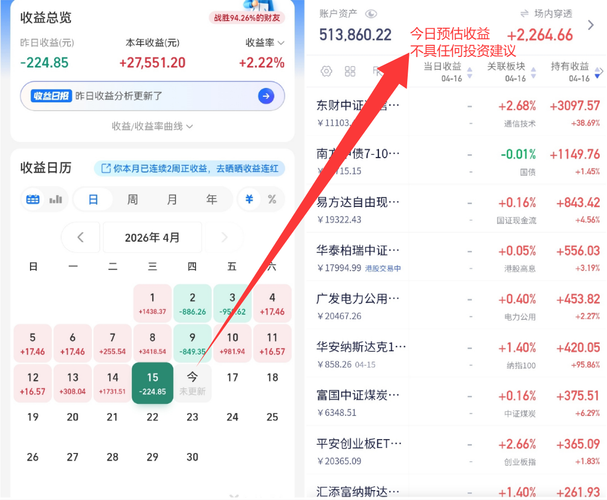Tap holding gain +1149.76
Viewport: 607px width, 500px height.
575,154
